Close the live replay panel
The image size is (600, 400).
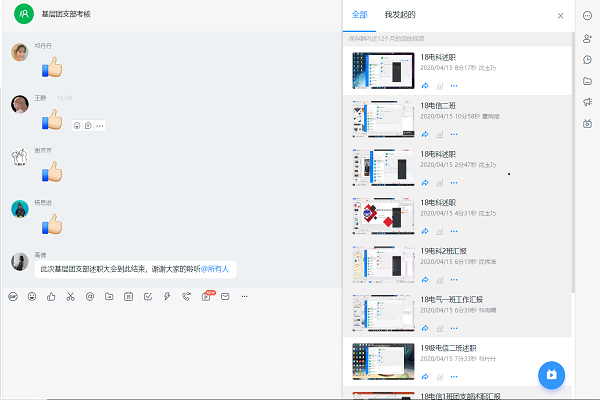560,16
